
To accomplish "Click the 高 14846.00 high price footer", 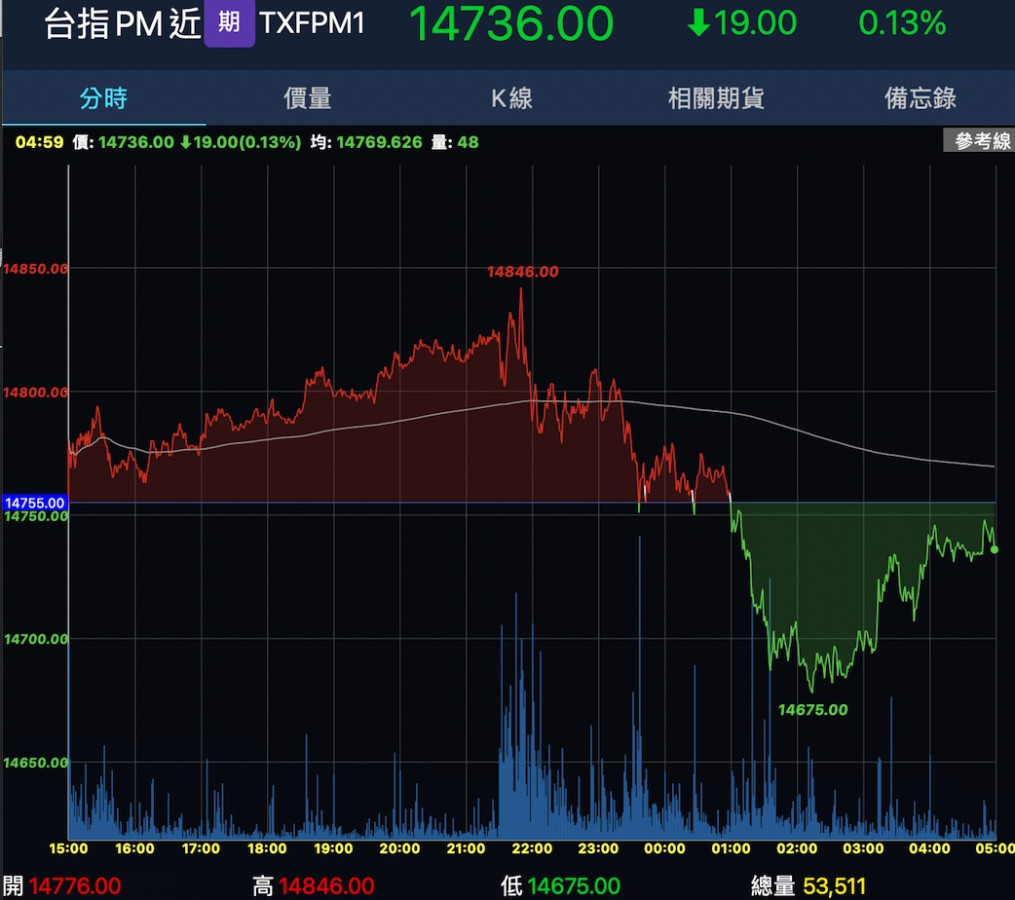I will coord(313,886).
